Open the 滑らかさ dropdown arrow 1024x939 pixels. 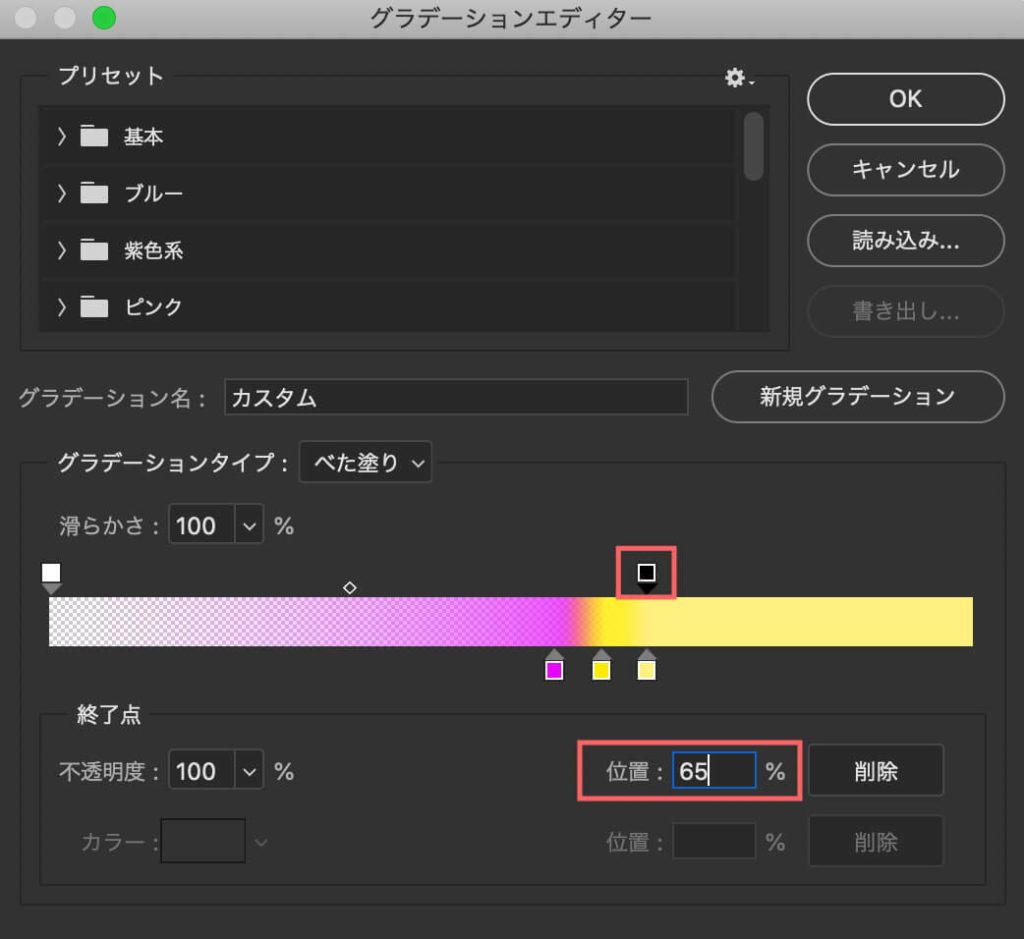pyautogui.click(x=249, y=525)
